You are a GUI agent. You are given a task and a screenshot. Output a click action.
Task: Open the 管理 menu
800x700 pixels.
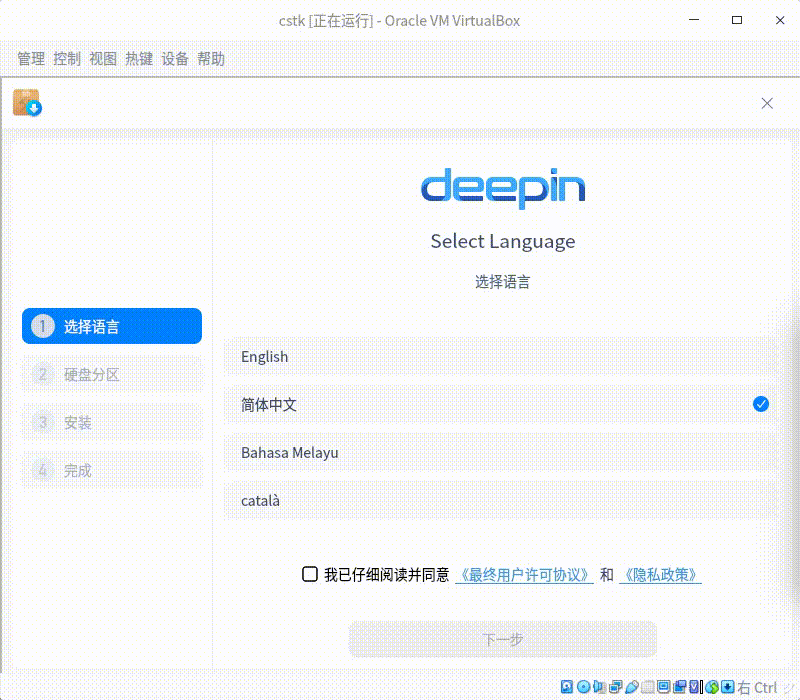[x=30, y=59]
